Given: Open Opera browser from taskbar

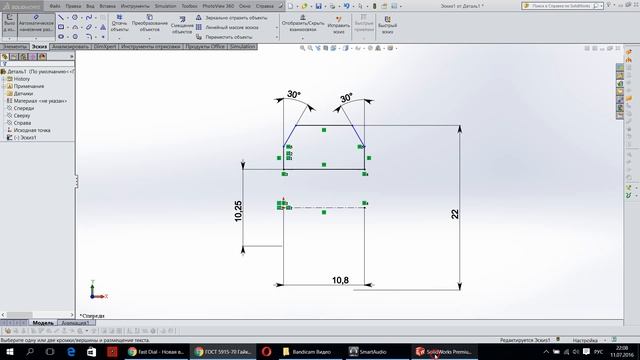Looking at the screenshot, I should point(267,351).
